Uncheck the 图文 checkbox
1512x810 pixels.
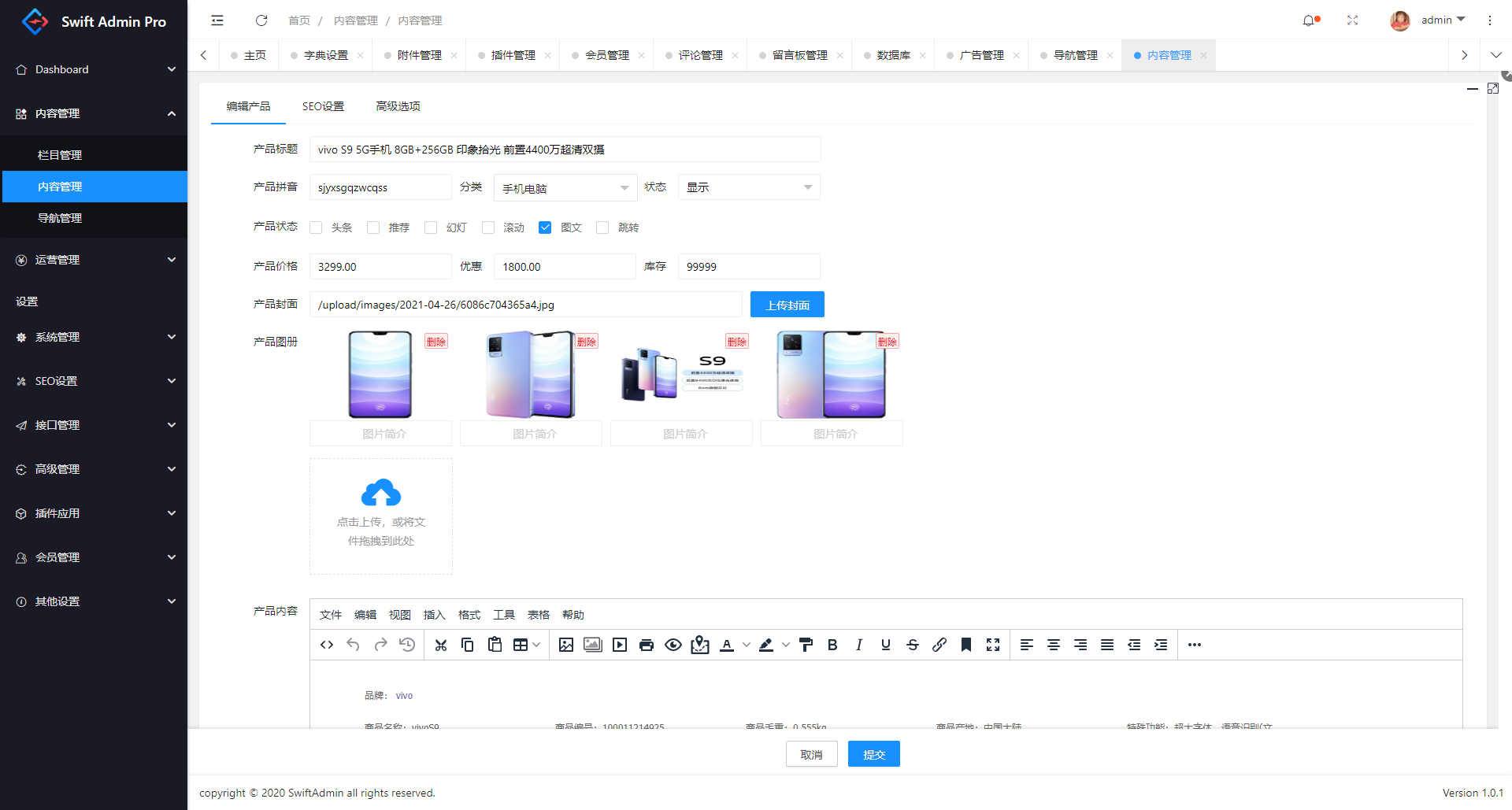click(x=545, y=227)
